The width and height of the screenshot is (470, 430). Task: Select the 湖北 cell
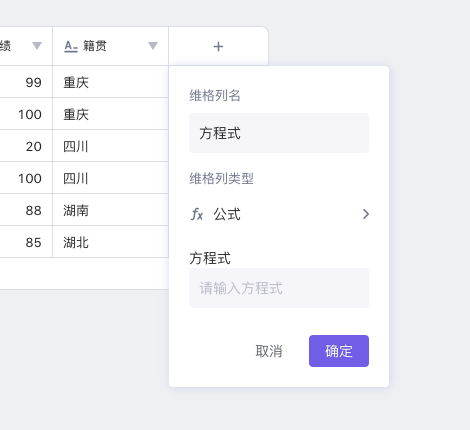click(110, 242)
